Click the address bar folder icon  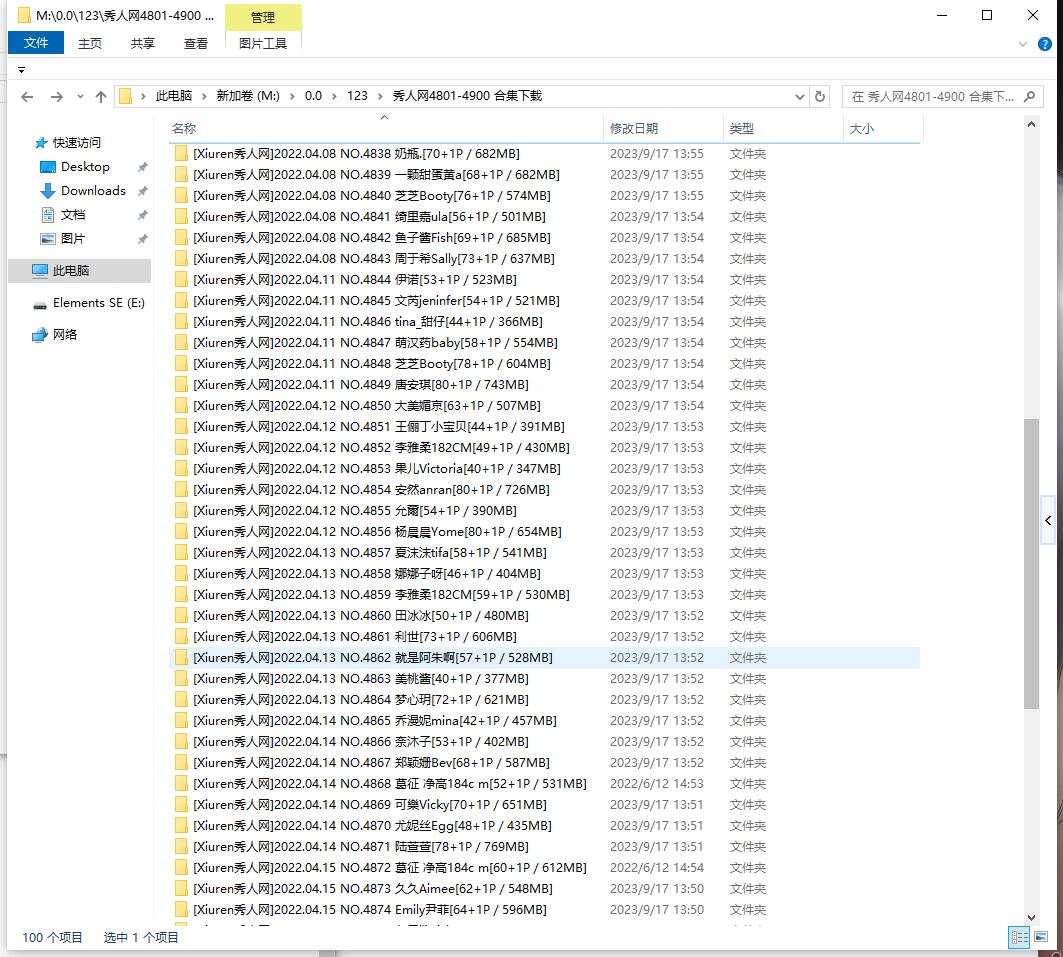125,96
